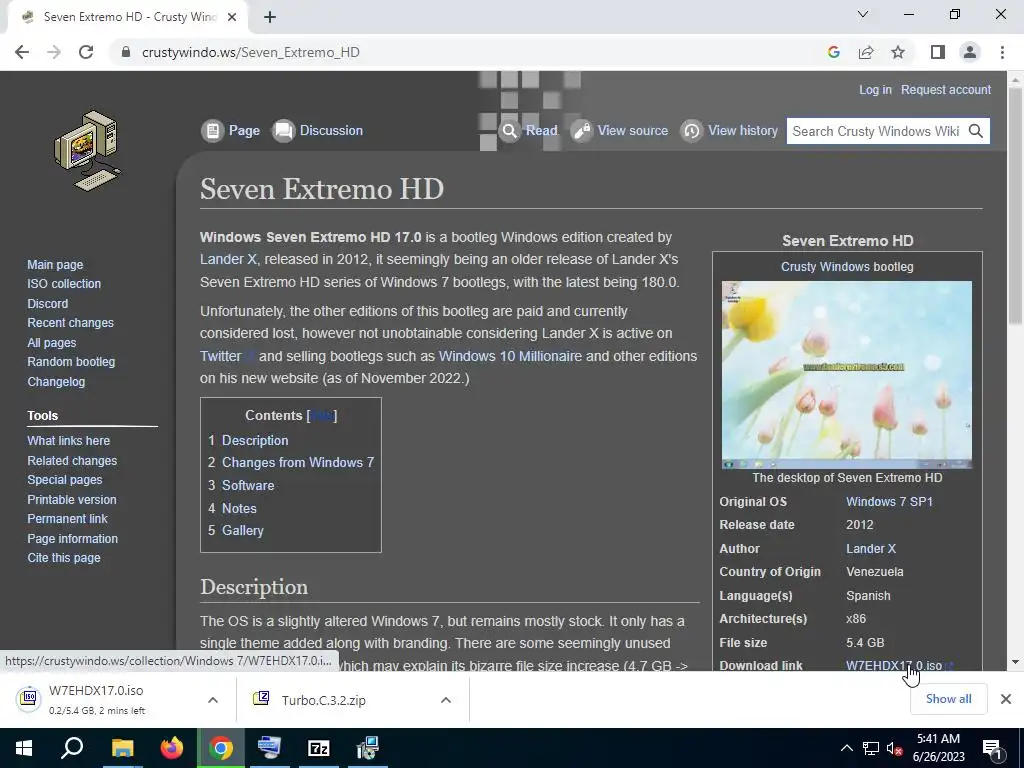1024x768 pixels.
Task: Switch to the Discussion tab
Action: [317, 131]
